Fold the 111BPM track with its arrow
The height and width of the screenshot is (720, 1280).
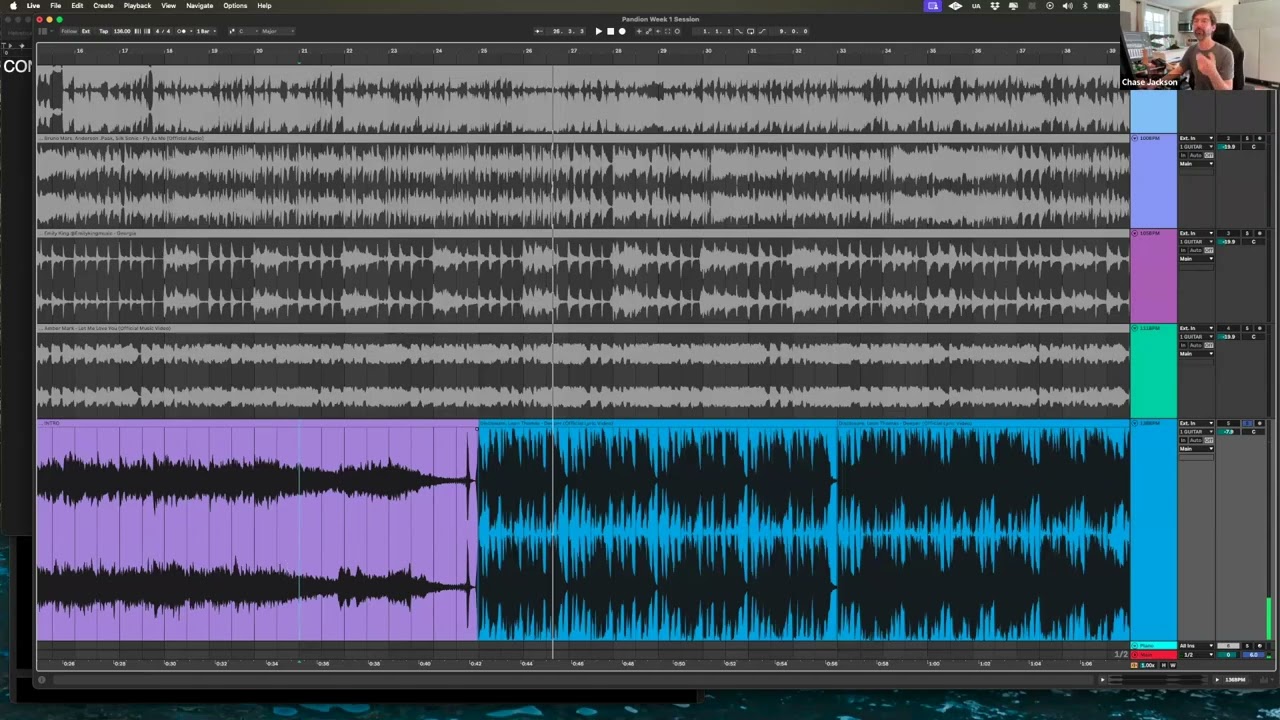click(1135, 328)
